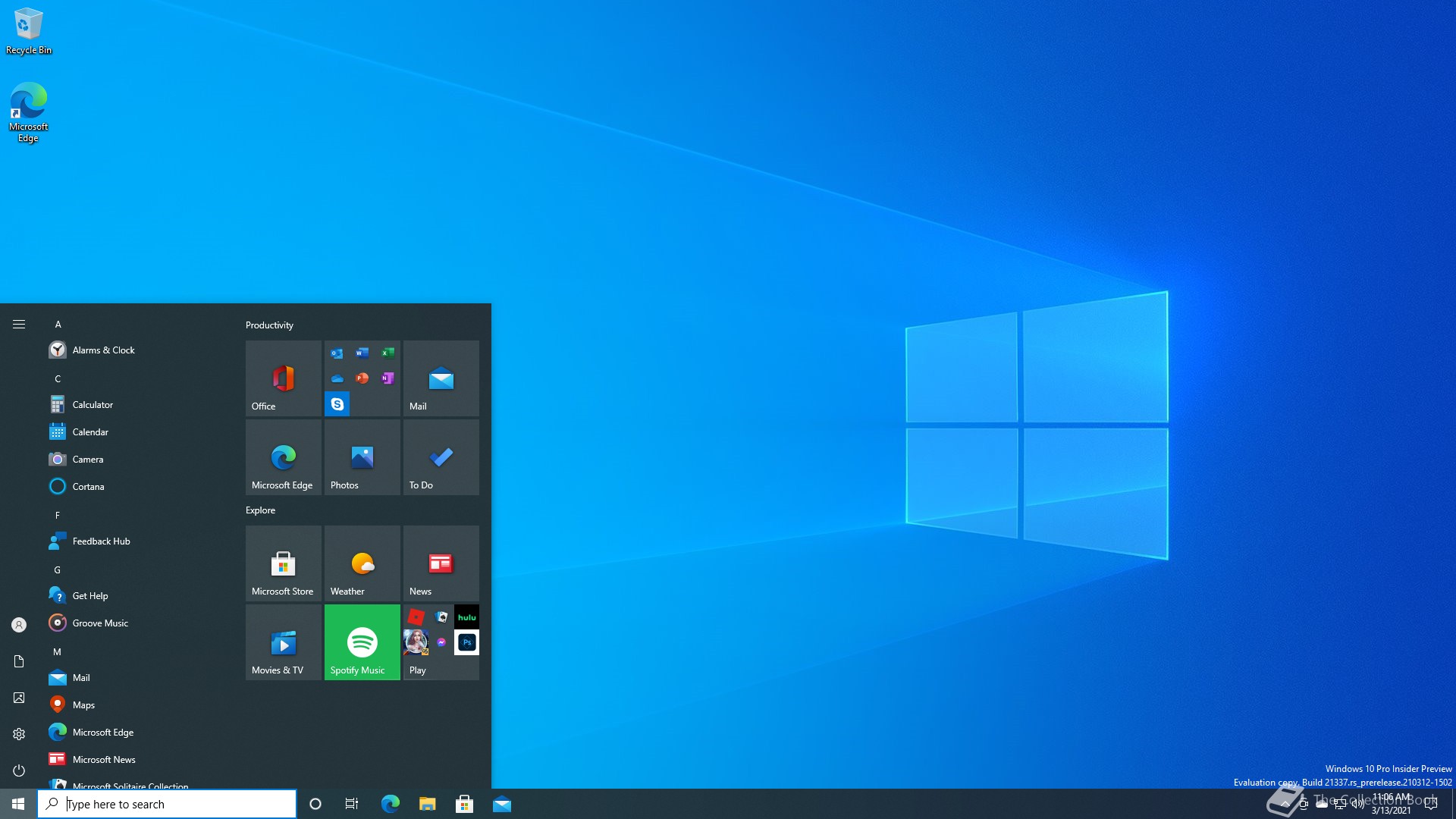Open Cortana from the taskbar
The image size is (1456, 819).
click(315, 803)
